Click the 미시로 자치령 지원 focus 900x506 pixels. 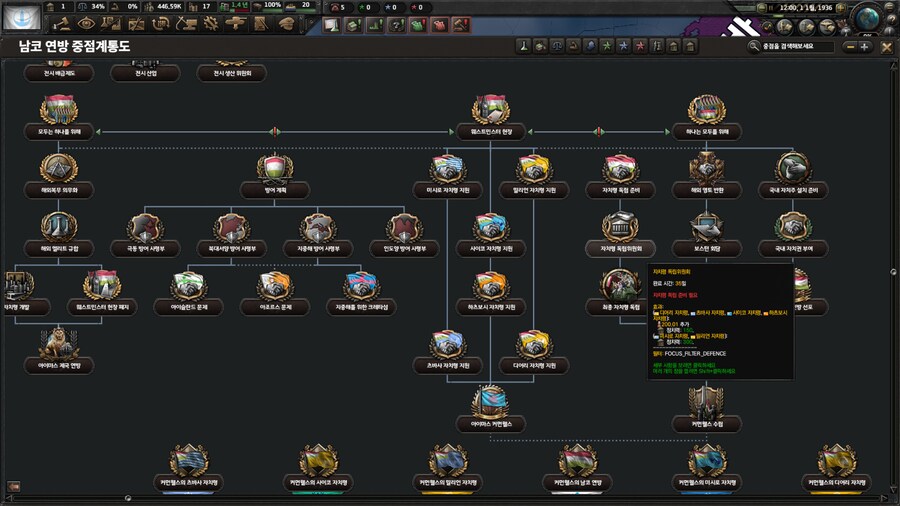pyautogui.click(x=448, y=168)
